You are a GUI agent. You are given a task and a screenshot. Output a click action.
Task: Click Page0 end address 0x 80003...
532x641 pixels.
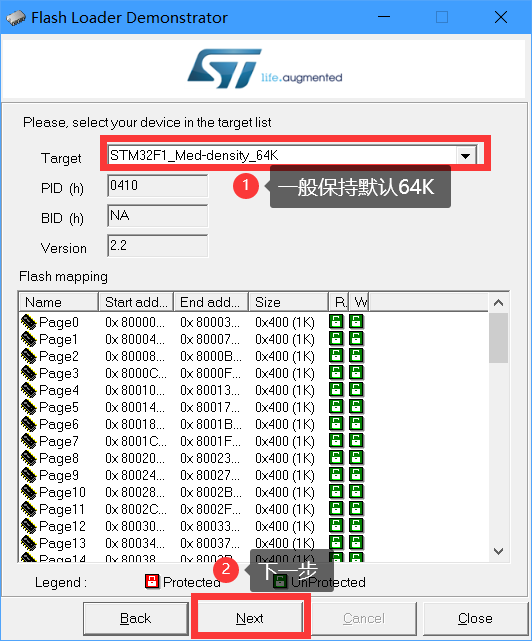click(x=210, y=322)
